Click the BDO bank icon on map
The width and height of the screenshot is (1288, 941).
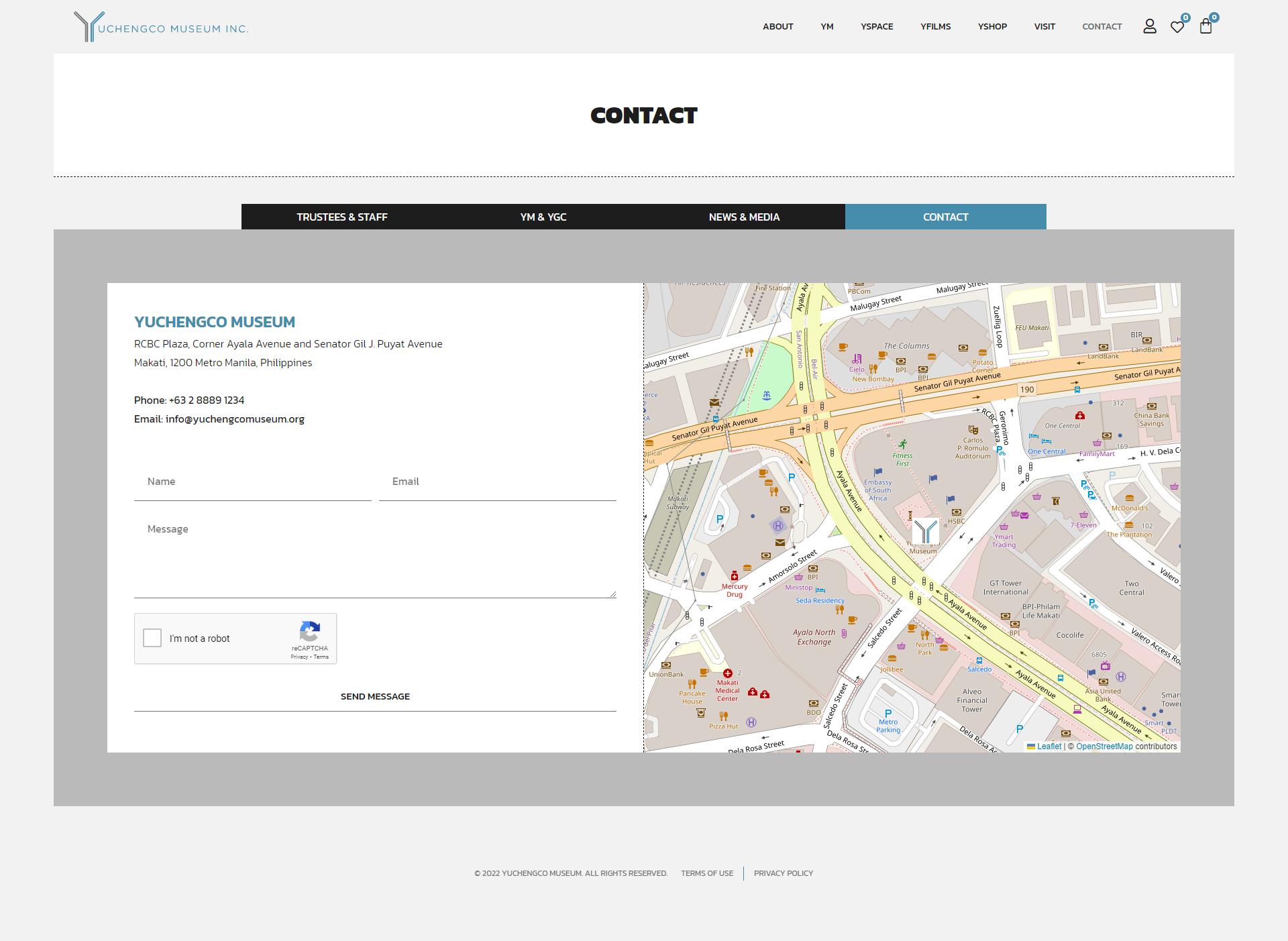click(x=814, y=703)
